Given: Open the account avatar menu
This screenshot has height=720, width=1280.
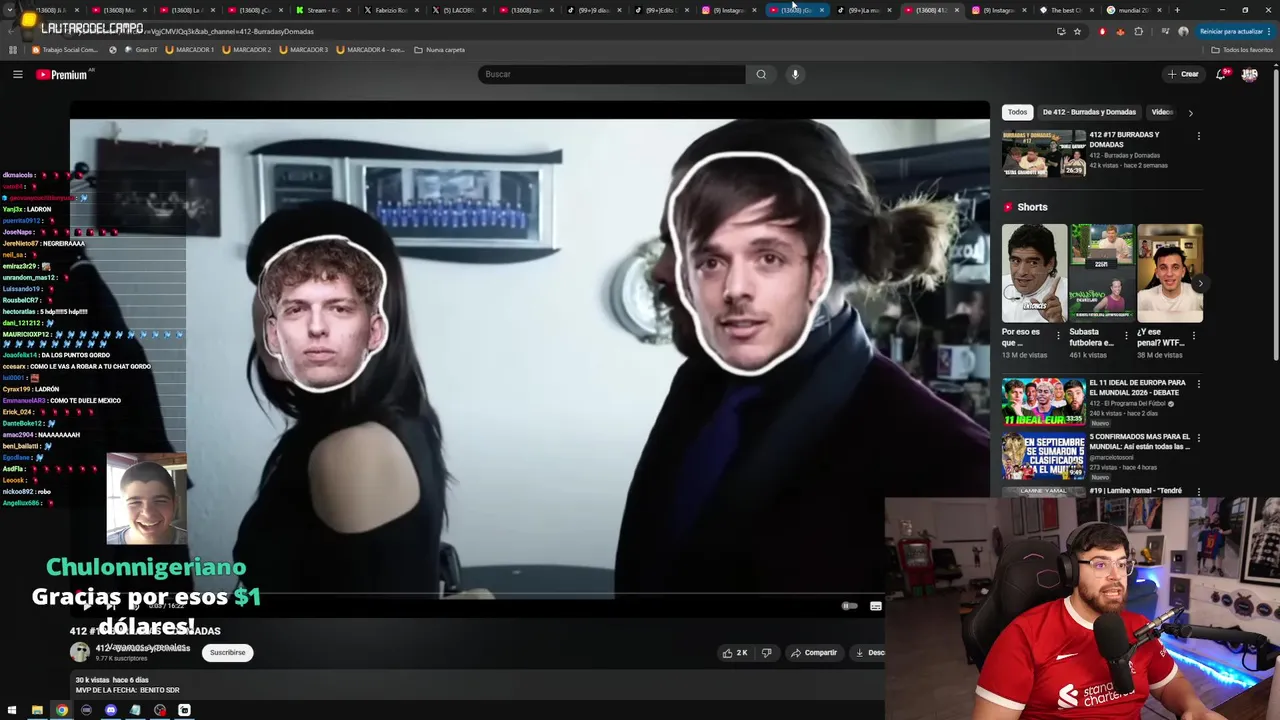Looking at the screenshot, I should point(1249,74).
